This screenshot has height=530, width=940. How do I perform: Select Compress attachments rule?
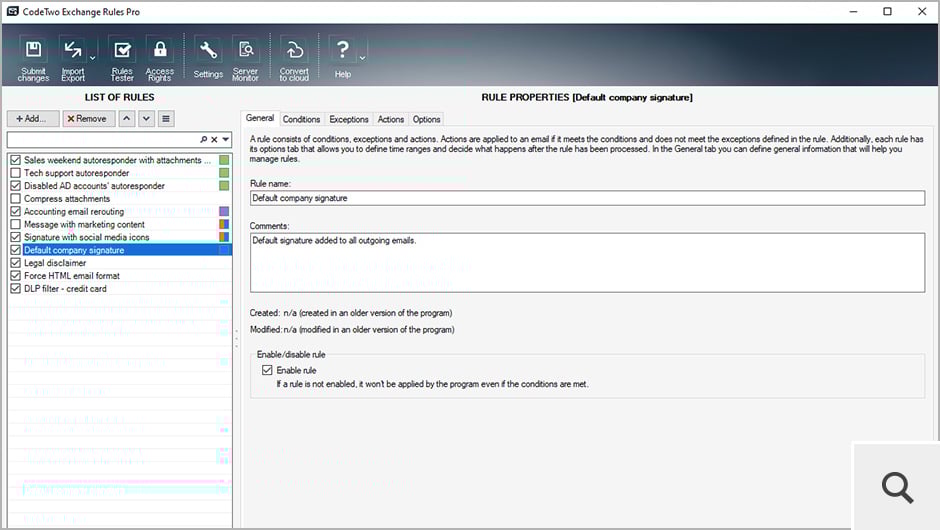67,198
